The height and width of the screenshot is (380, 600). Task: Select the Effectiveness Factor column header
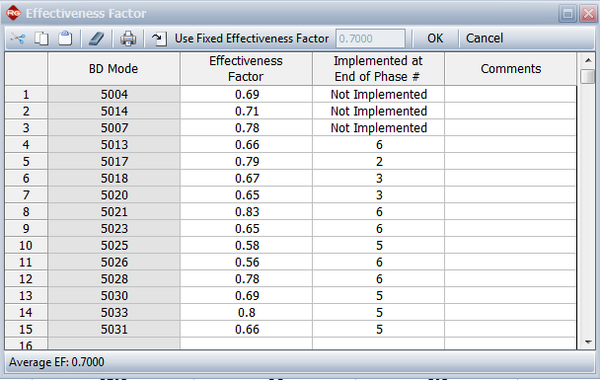tap(246, 69)
